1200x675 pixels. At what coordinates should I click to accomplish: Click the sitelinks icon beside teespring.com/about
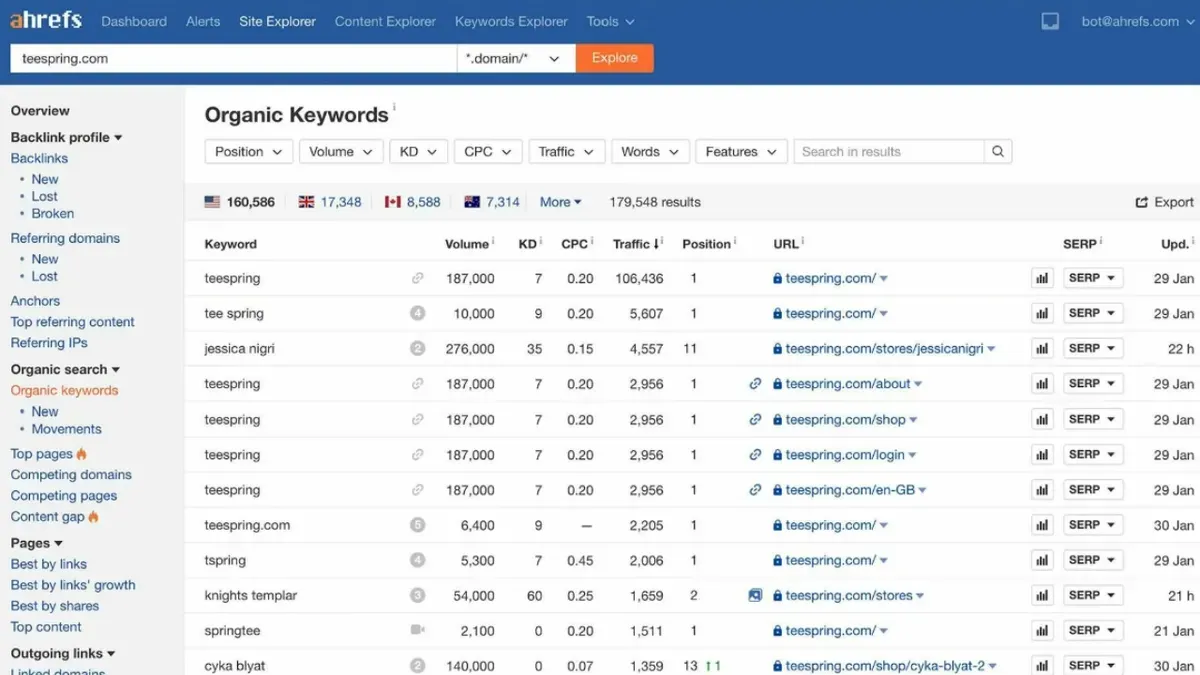click(756, 384)
